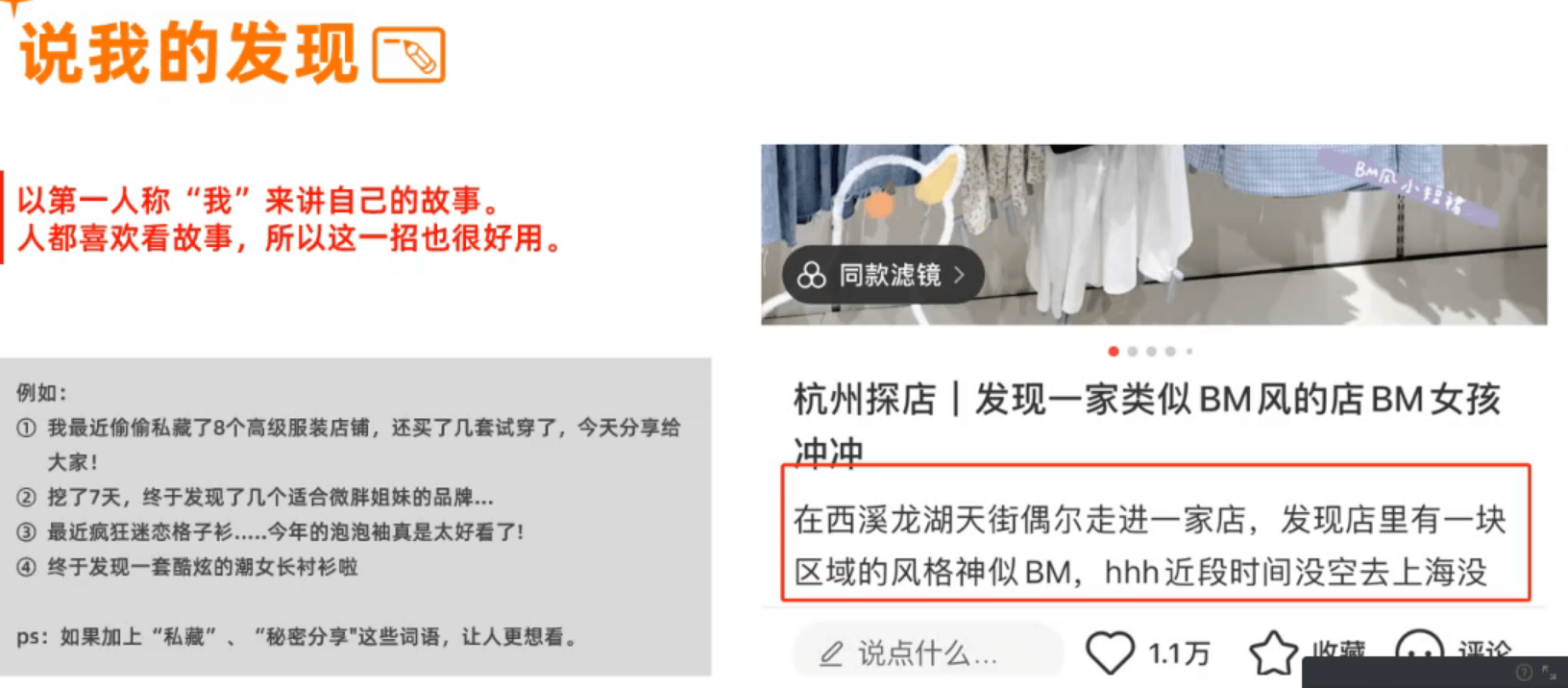This screenshot has width=1568, height=688.
Task: Click the pencil icon in comment box
Action: [x=831, y=654]
